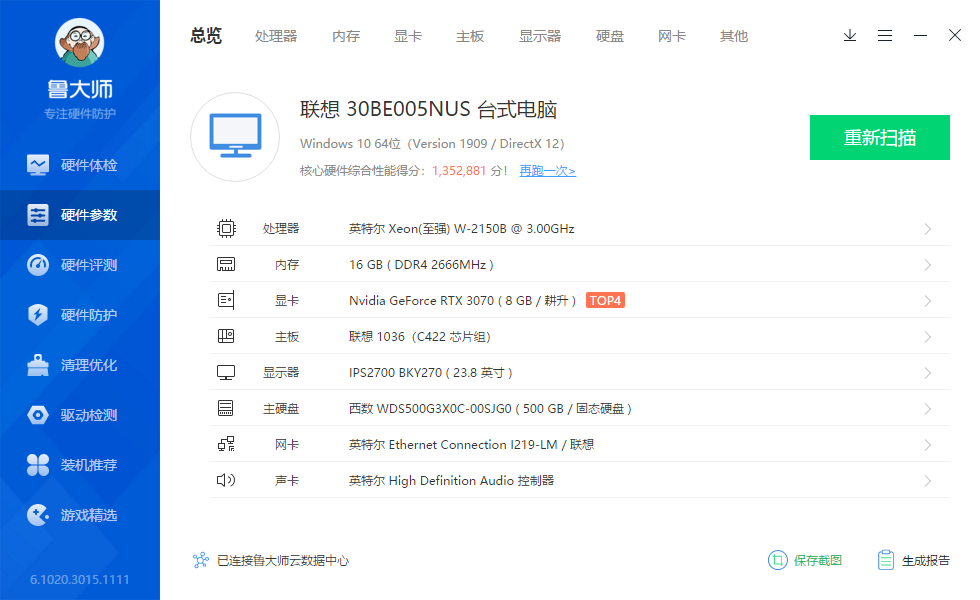Click 联想 1036 C422 芯片组 text

419,337
